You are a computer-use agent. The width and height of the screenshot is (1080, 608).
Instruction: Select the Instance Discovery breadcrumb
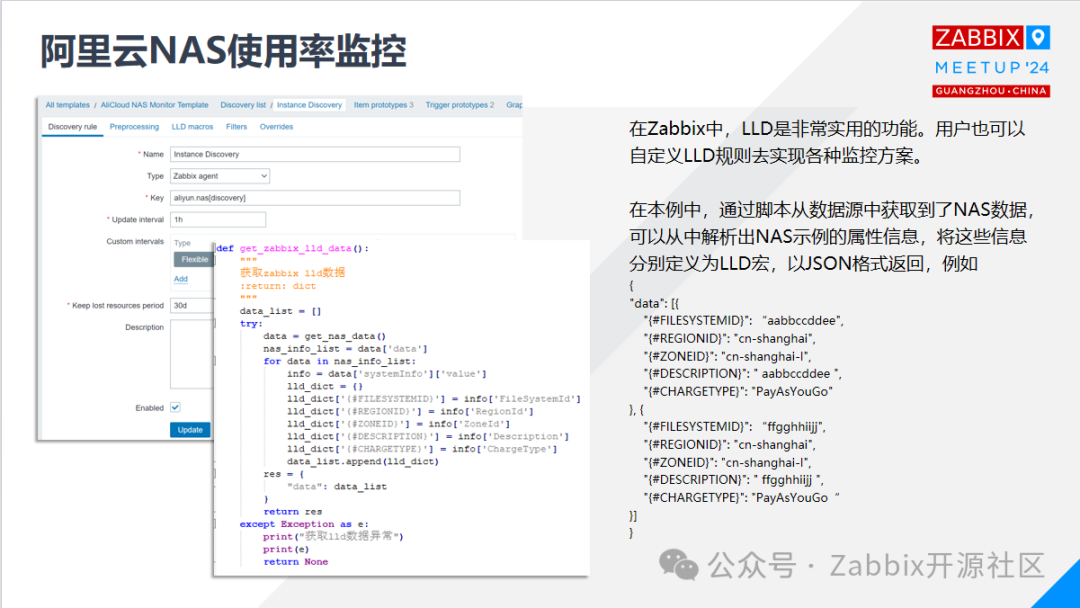coord(309,105)
